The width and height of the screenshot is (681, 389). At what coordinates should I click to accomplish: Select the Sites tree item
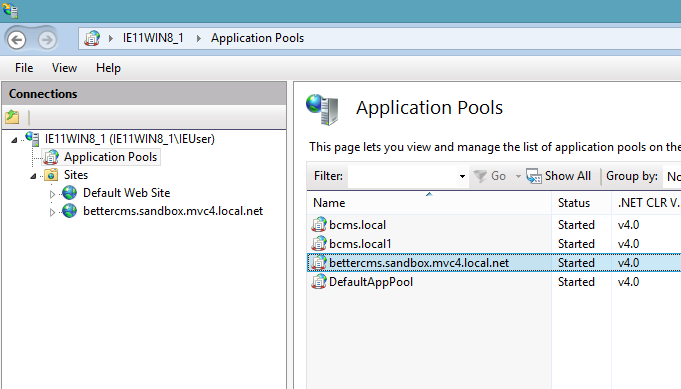coord(76,175)
